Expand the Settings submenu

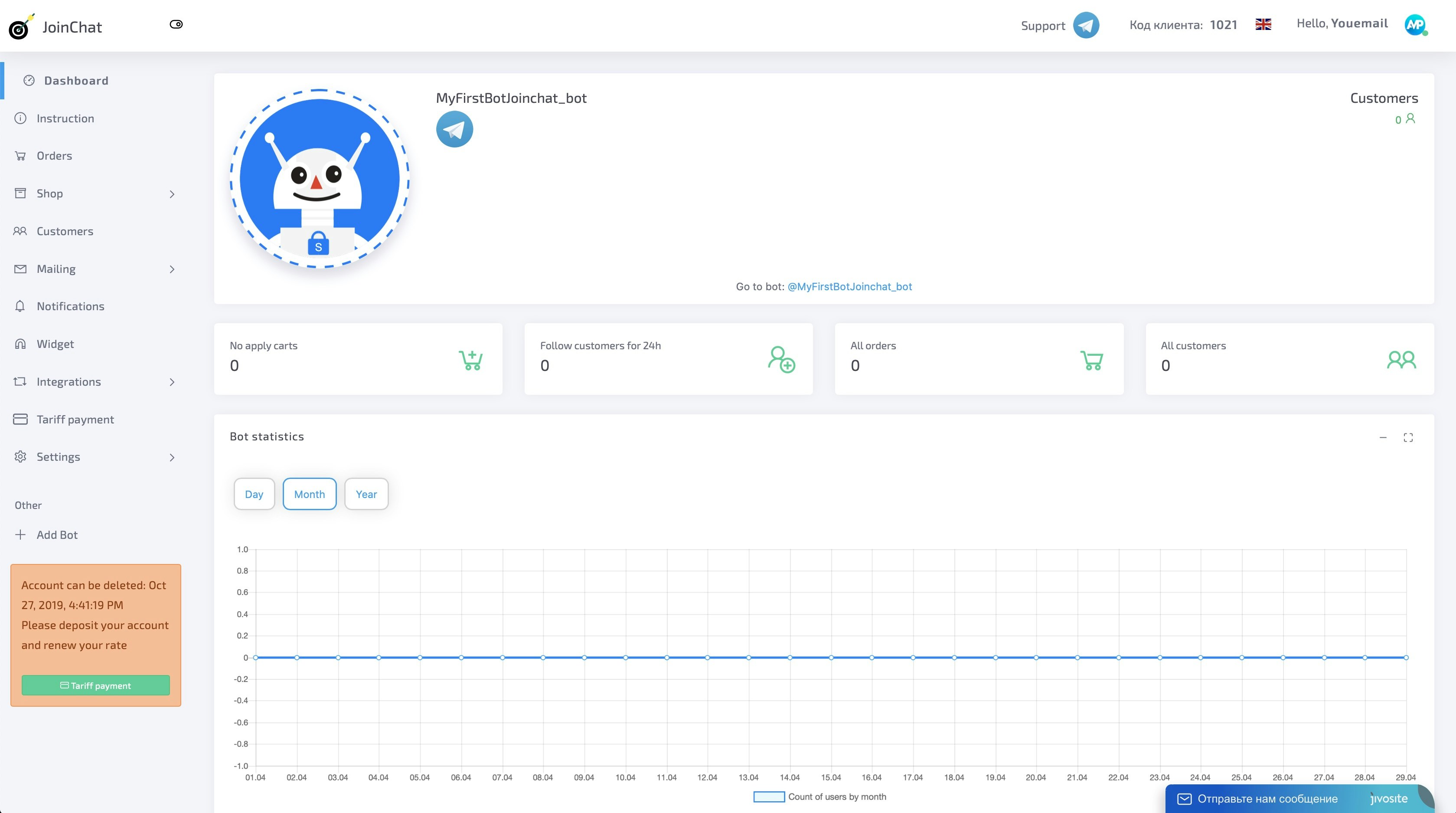coord(172,457)
